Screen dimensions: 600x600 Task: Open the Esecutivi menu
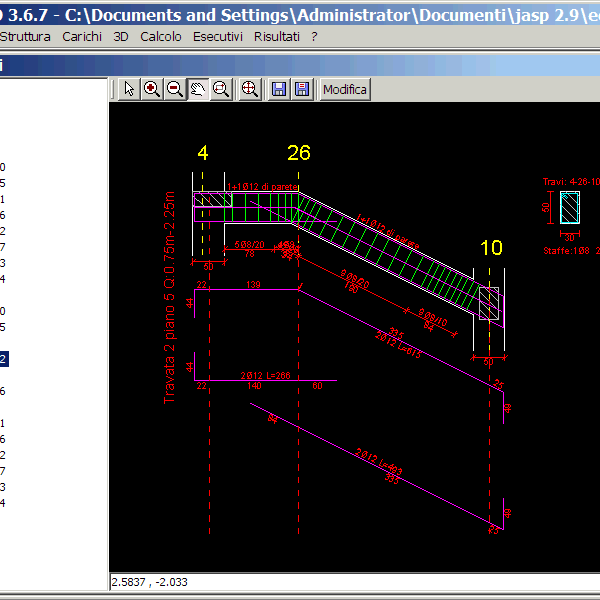(218, 37)
